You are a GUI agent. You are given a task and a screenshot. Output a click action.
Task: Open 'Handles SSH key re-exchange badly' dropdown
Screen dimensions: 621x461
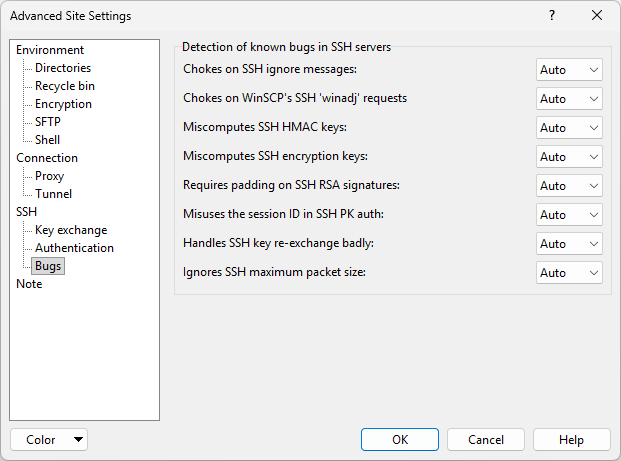click(x=569, y=244)
